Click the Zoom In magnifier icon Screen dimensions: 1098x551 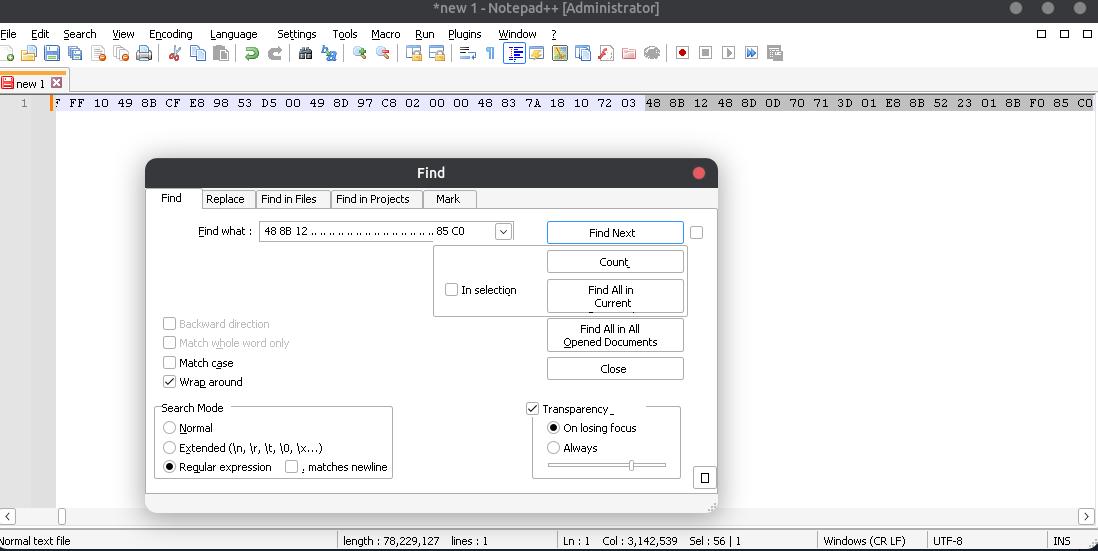point(359,53)
